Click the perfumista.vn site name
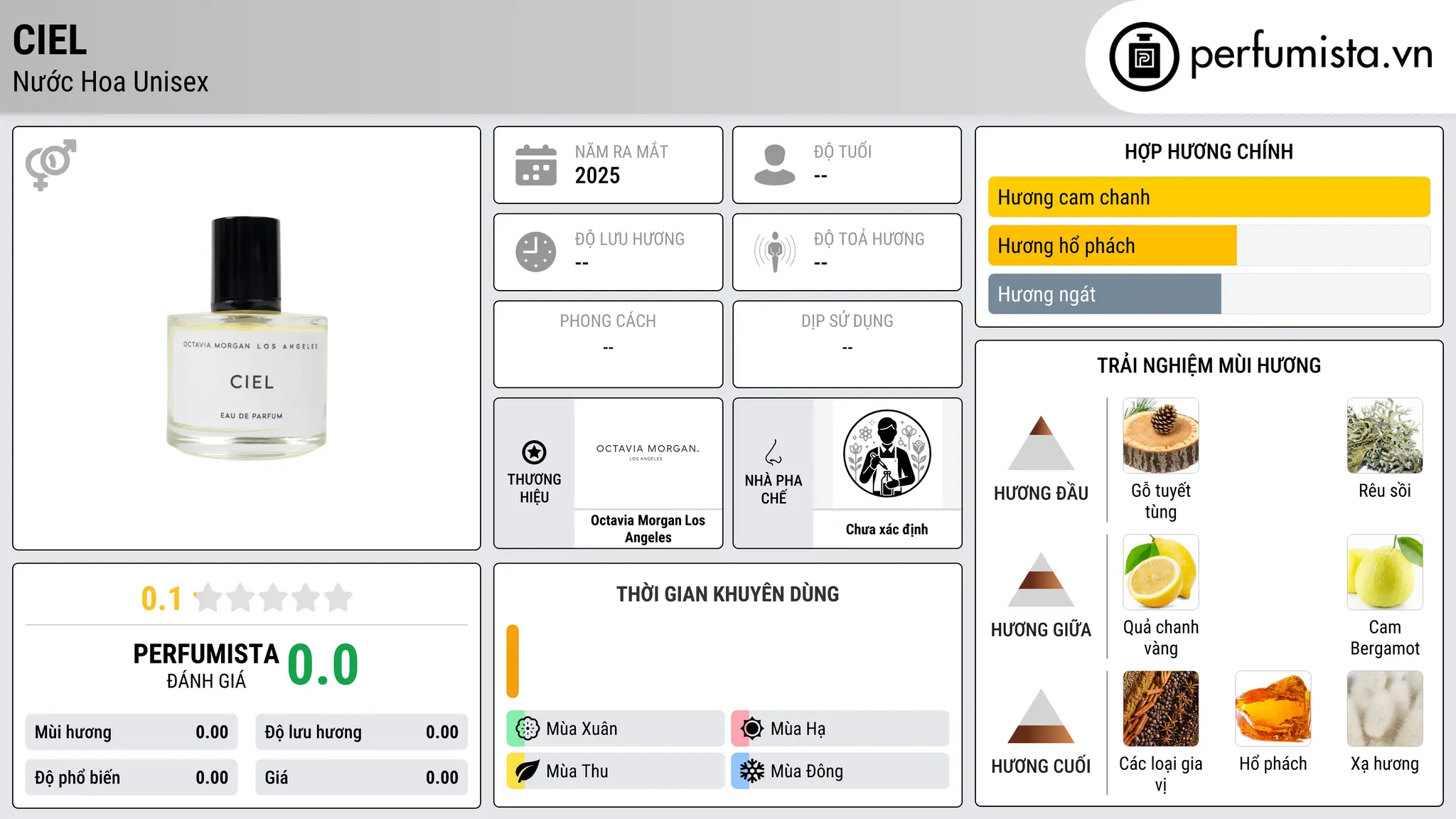1456x819 pixels. click(x=1311, y=53)
